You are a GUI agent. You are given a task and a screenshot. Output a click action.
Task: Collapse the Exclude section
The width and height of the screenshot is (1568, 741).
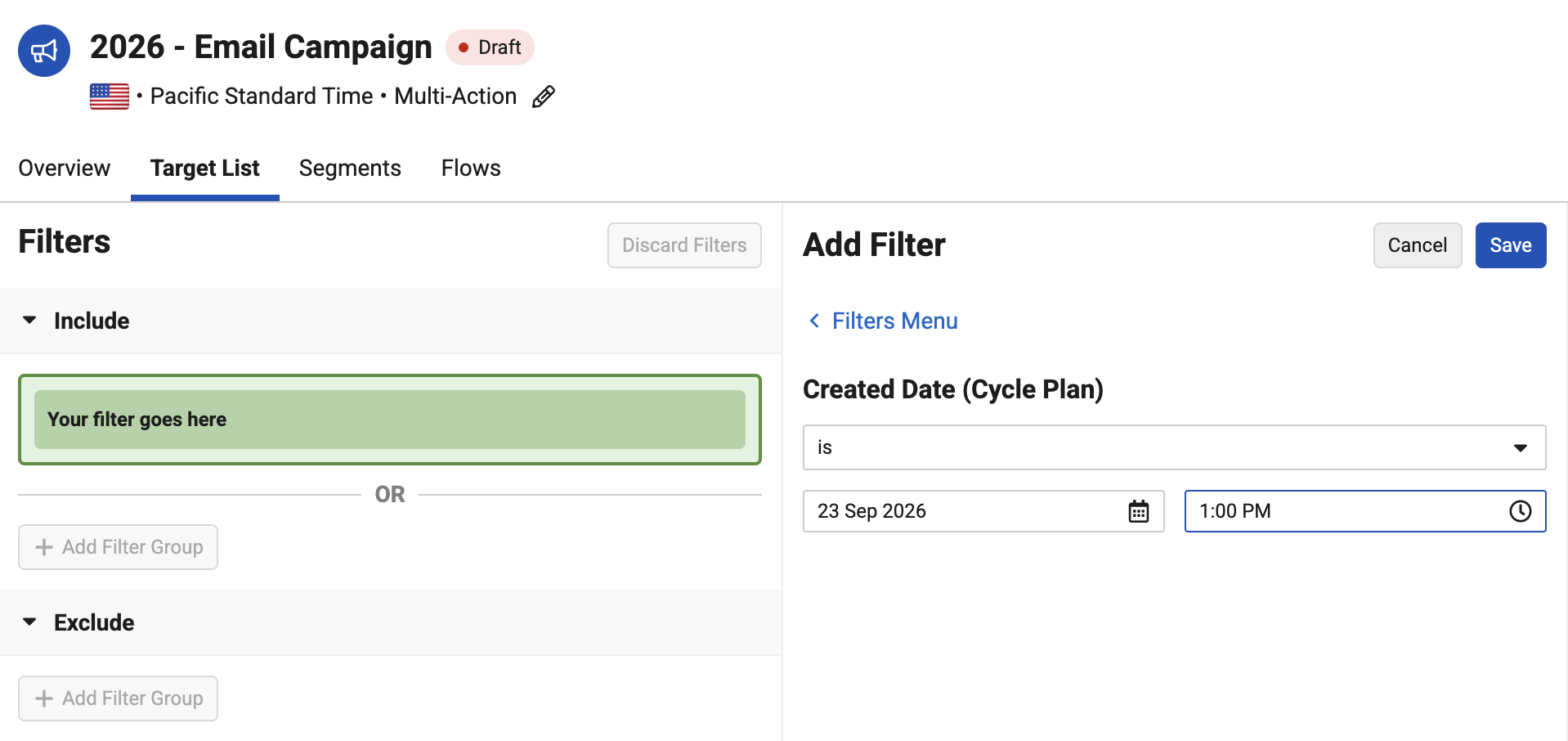[29, 622]
